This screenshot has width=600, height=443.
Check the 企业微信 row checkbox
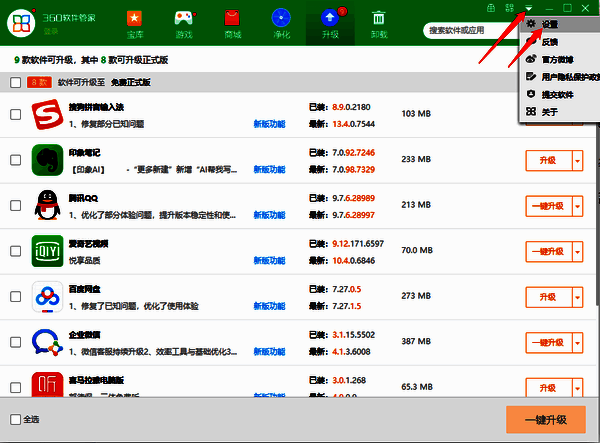point(16,342)
